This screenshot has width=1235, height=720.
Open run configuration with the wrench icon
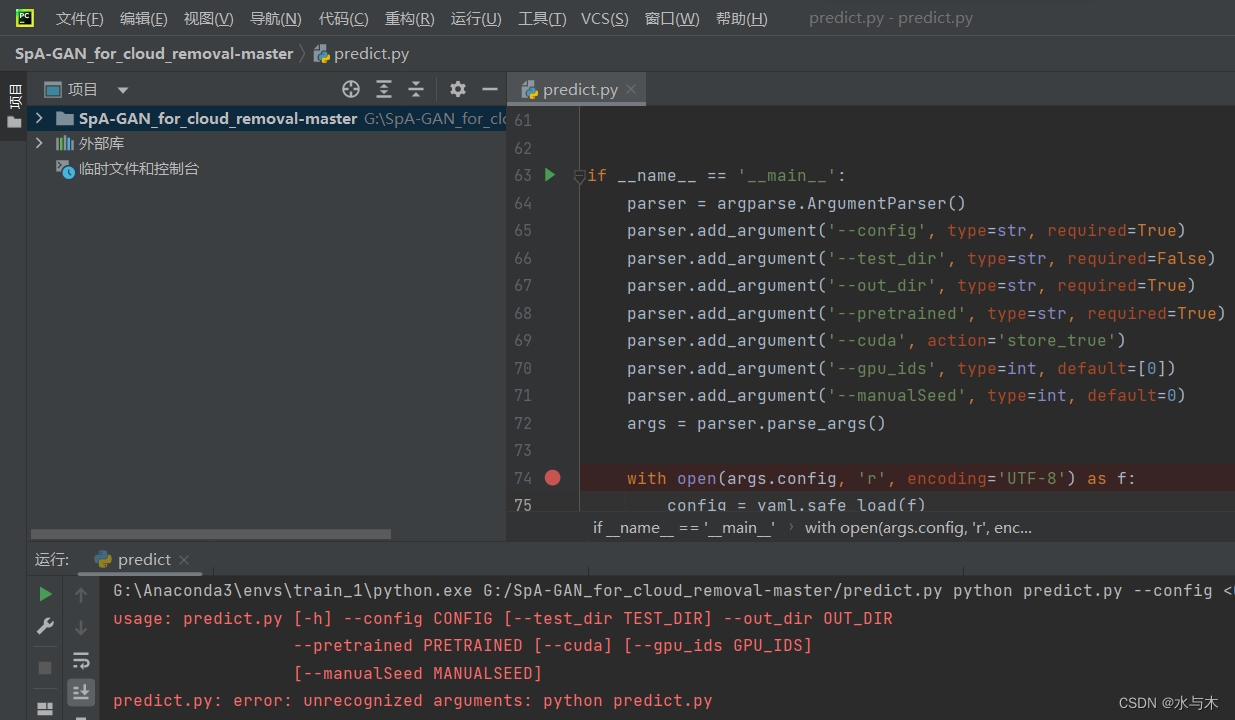click(x=44, y=626)
